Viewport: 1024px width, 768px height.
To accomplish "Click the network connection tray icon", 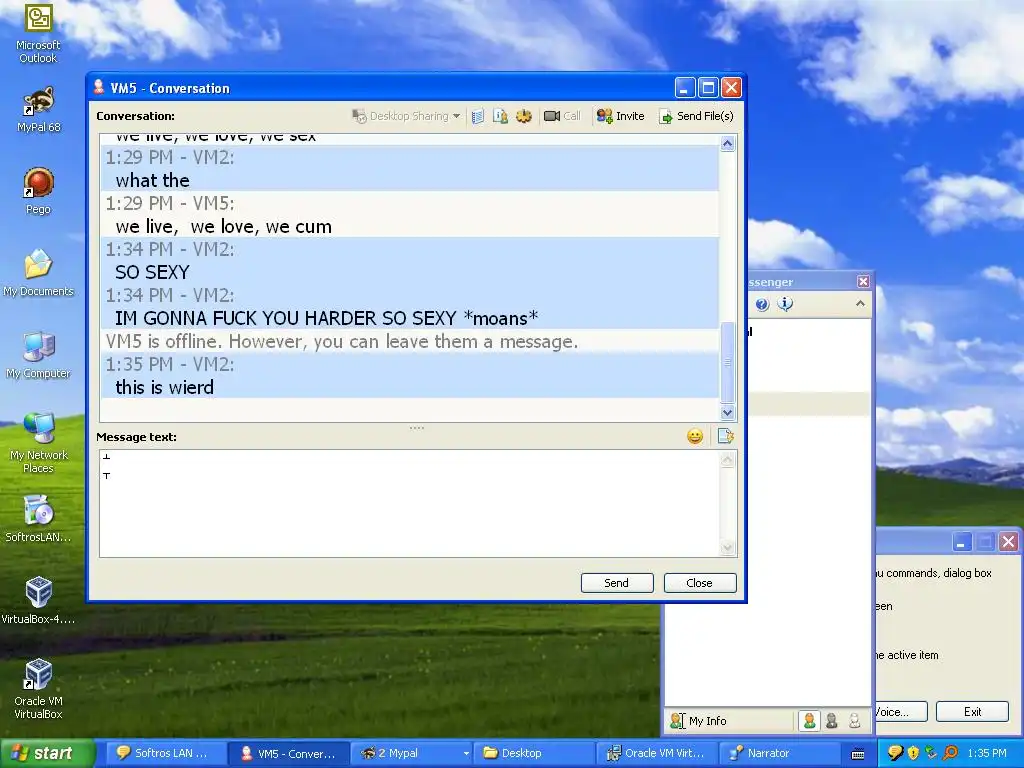I will pos(931,753).
